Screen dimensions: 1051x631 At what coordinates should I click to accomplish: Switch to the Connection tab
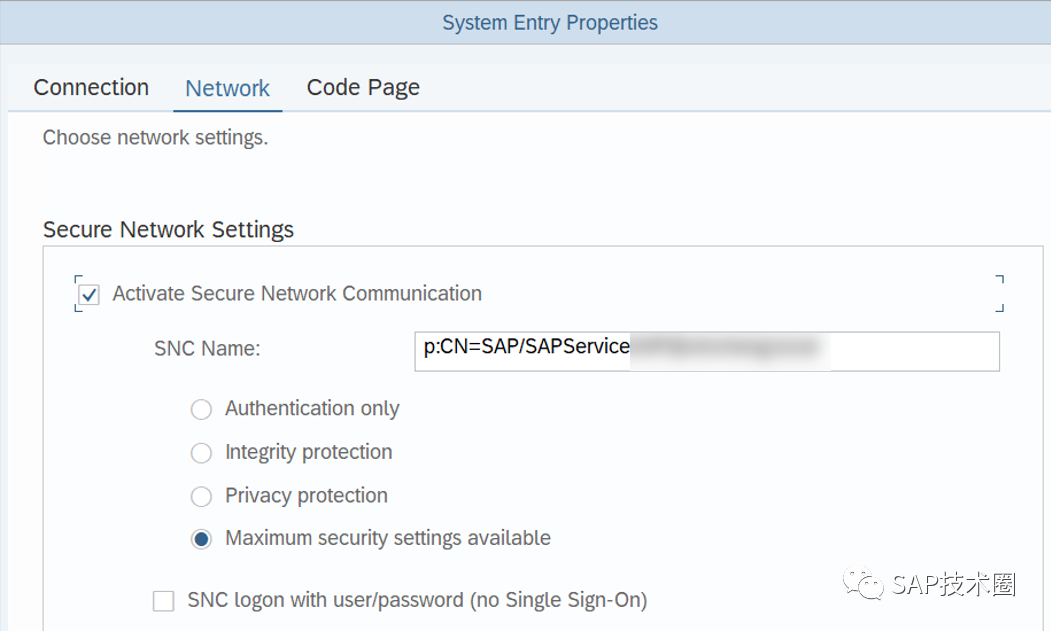pyautogui.click(x=91, y=87)
